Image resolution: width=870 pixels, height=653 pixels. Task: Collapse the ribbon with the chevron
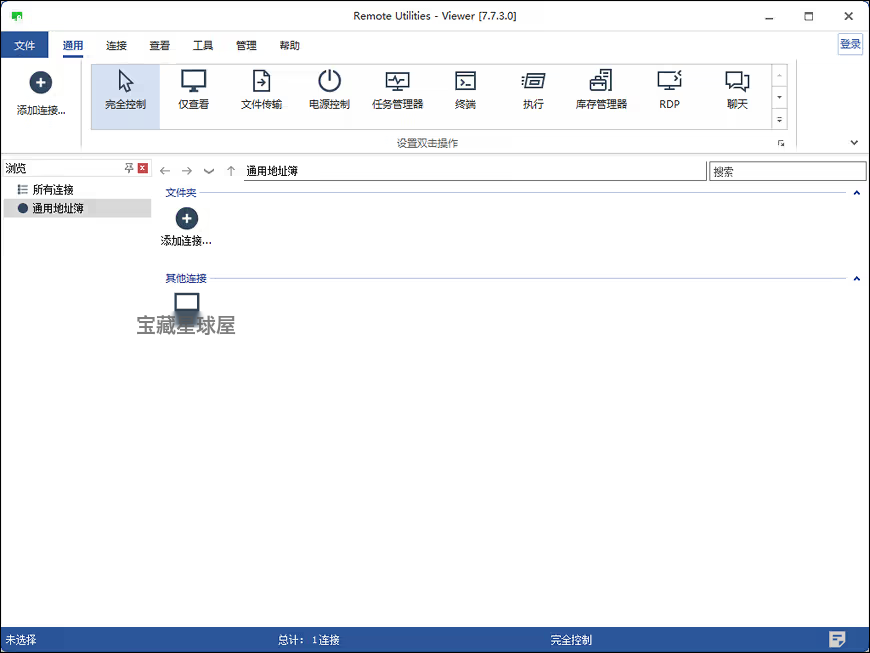[854, 143]
